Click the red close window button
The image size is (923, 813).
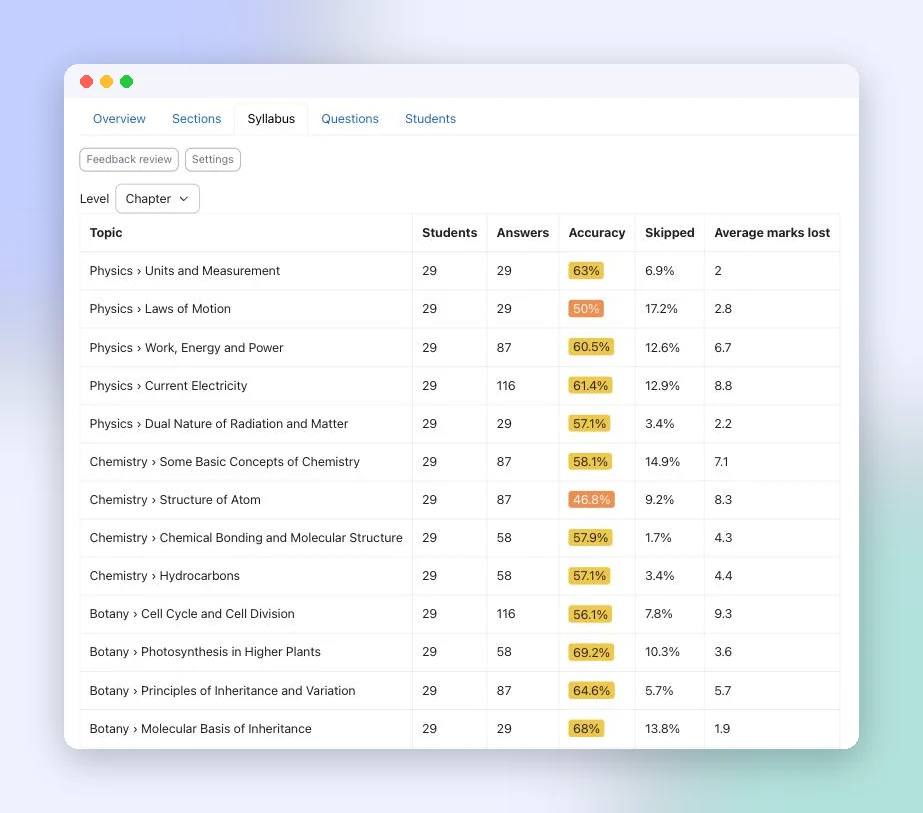pyautogui.click(x=87, y=81)
